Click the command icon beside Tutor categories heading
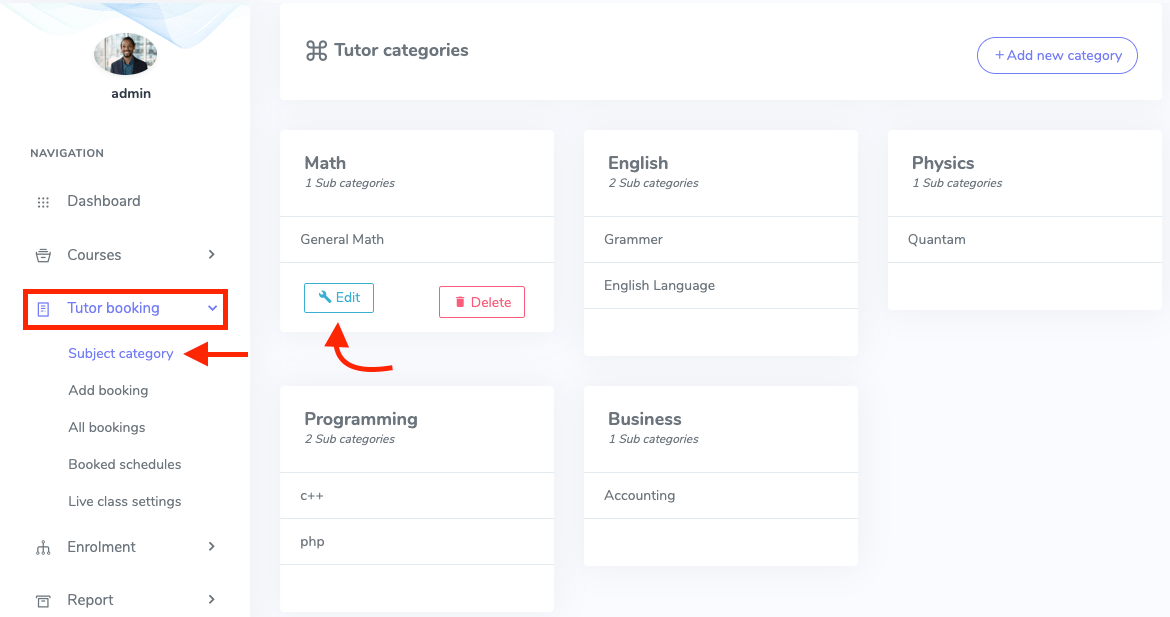1170x617 pixels. [316, 50]
